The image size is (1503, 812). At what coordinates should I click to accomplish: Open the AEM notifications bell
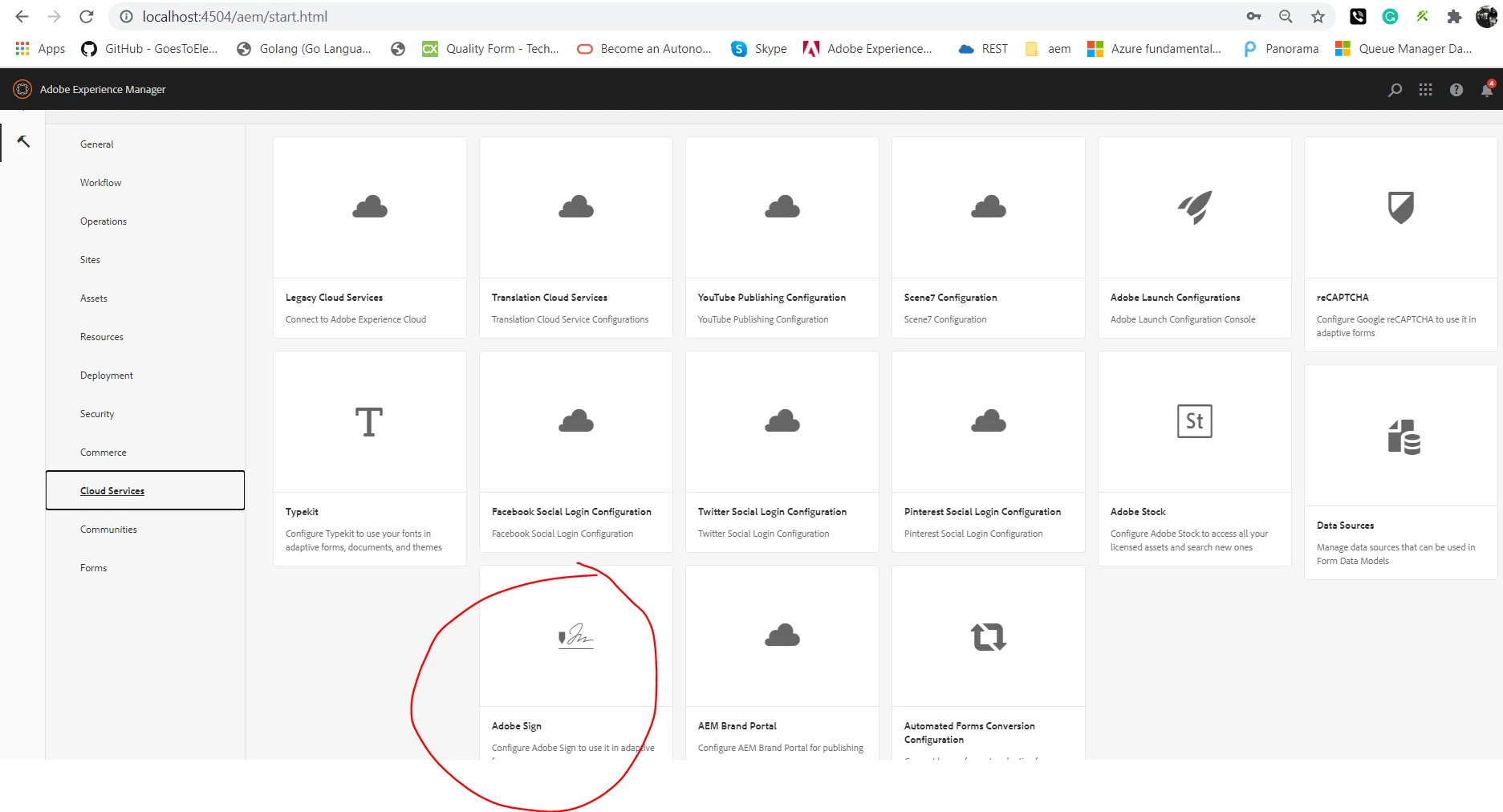coord(1486,90)
